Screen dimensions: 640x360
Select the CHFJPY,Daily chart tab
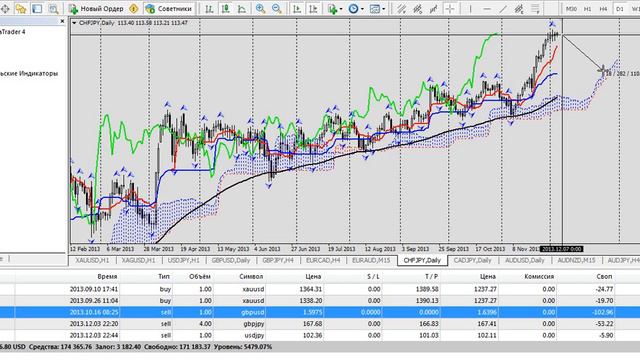tap(422, 260)
